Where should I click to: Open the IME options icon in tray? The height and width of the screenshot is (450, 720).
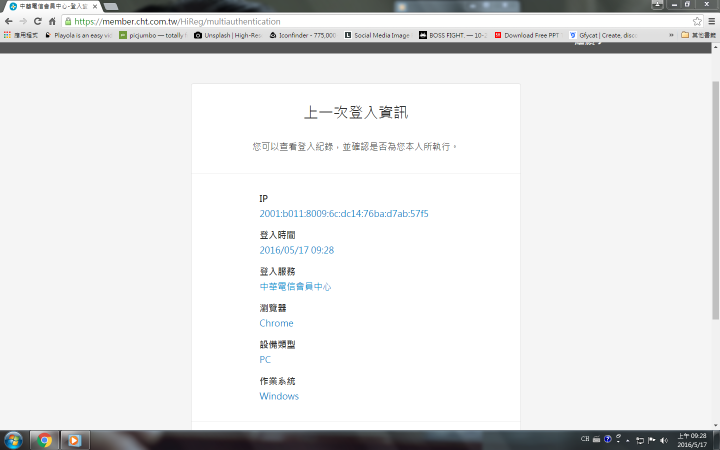click(618, 439)
